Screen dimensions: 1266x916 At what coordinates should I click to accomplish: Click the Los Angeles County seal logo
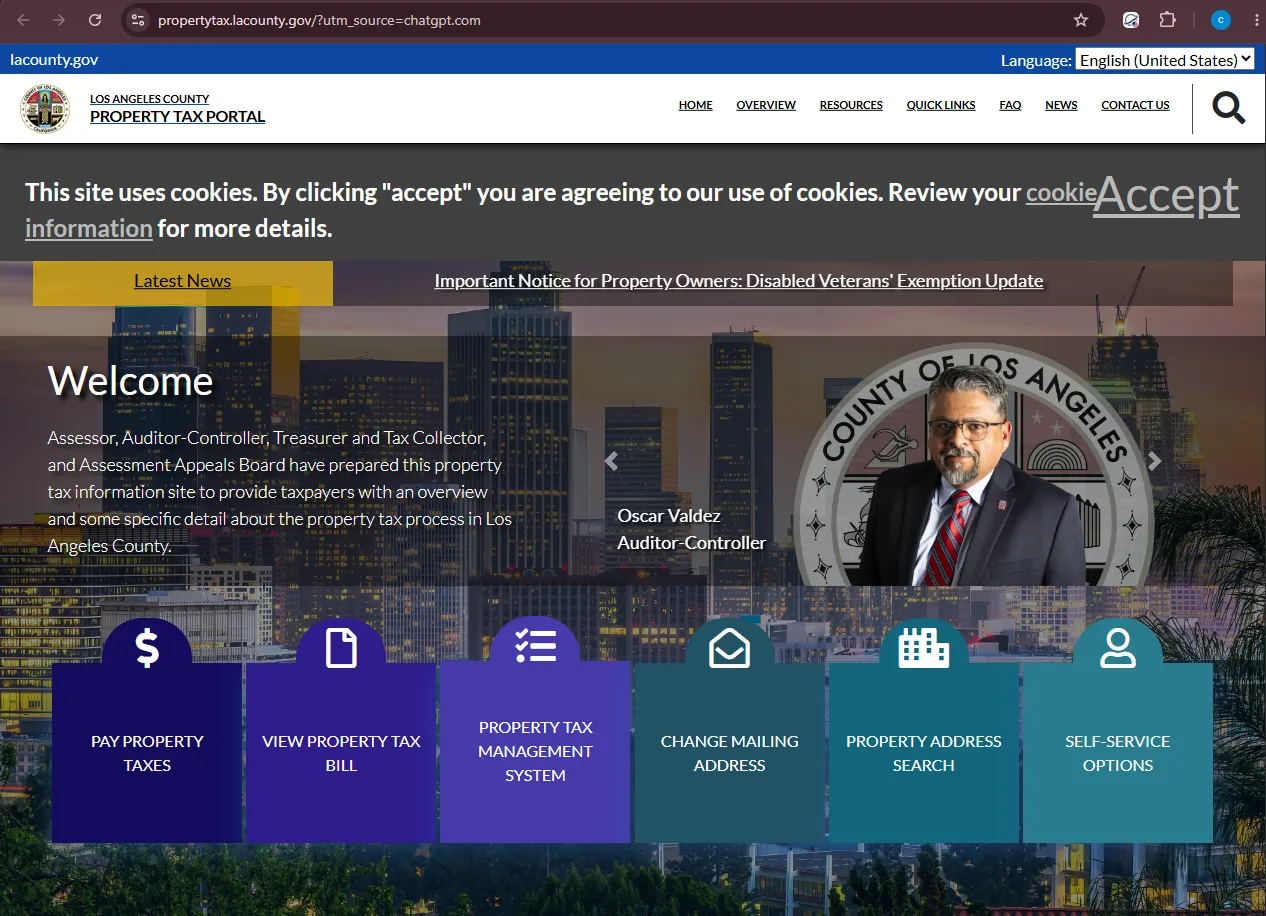(x=45, y=108)
